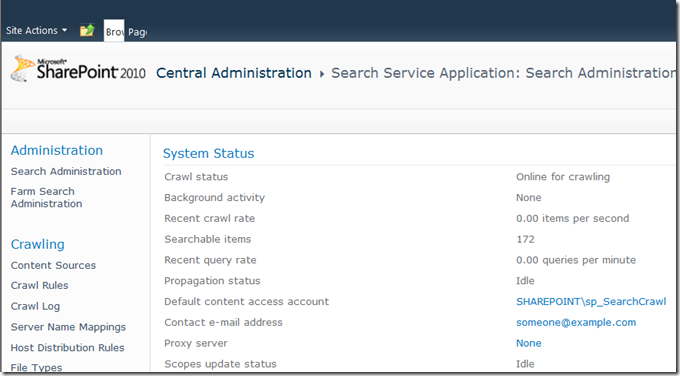Click the System Status heading
This screenshot has width=680, height=376.
pyautogui.click(x=209, y=154)
